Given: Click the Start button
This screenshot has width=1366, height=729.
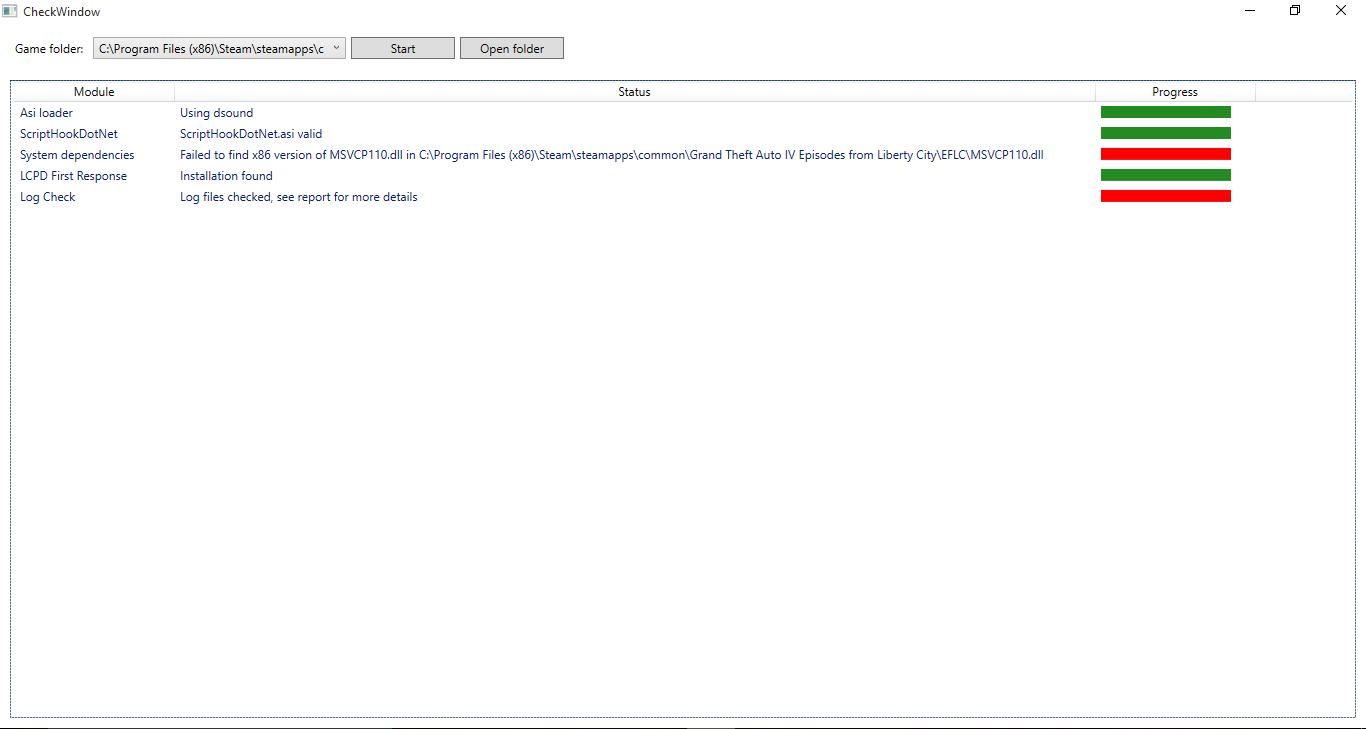Looking at the screenshot, I should 403,48.
